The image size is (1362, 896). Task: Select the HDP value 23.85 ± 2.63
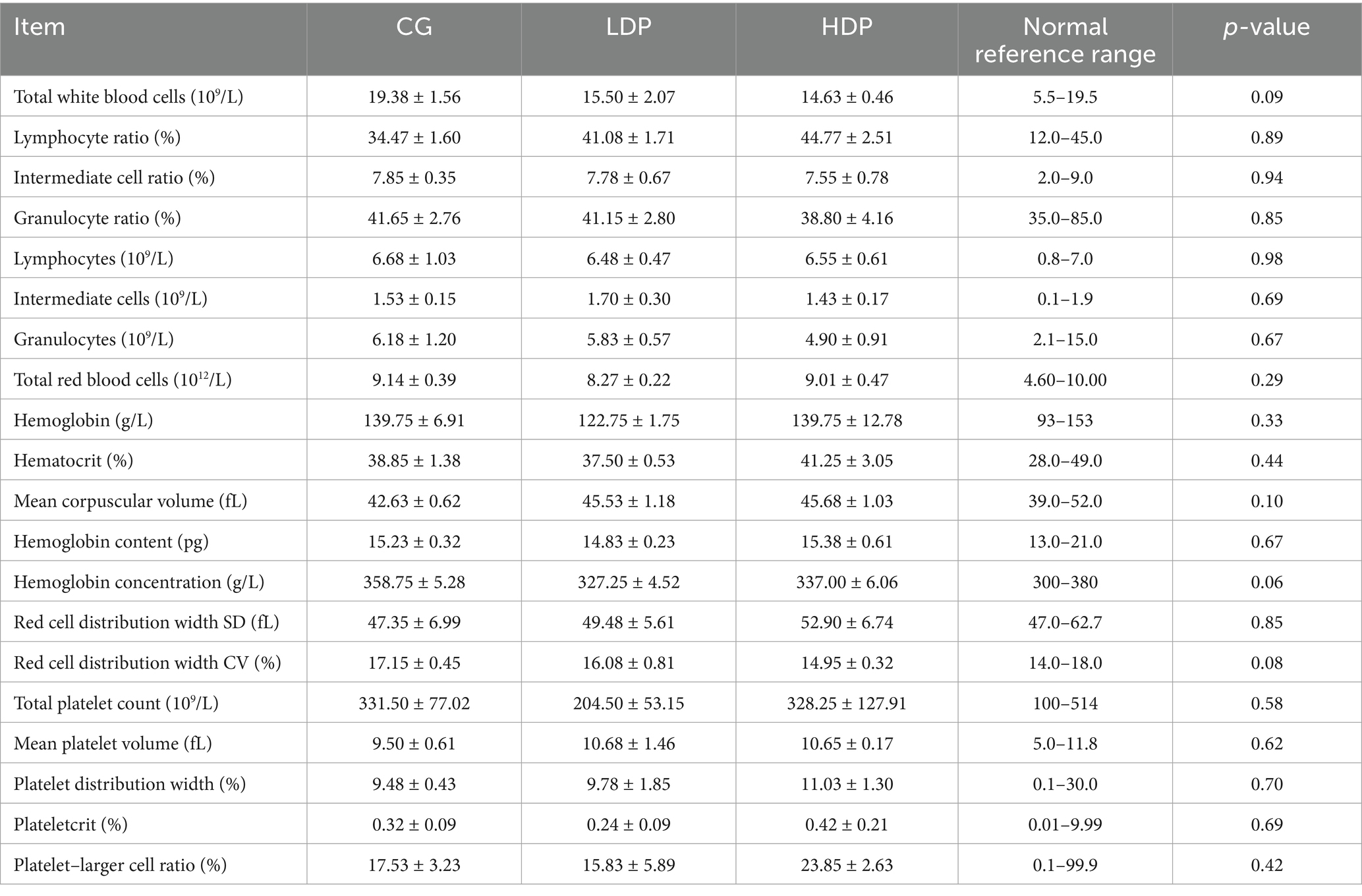(x=847, y=865)
